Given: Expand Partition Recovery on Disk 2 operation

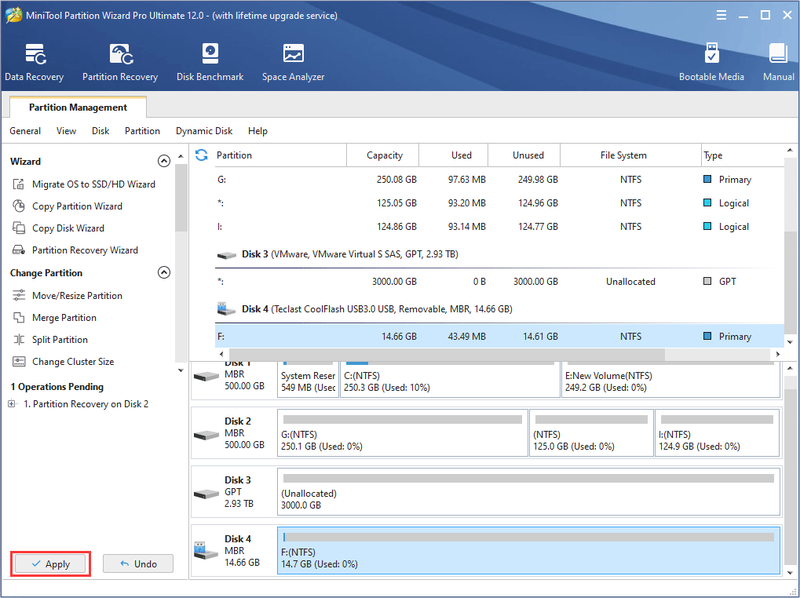Looking at the screenshot, I should [12, 404].
